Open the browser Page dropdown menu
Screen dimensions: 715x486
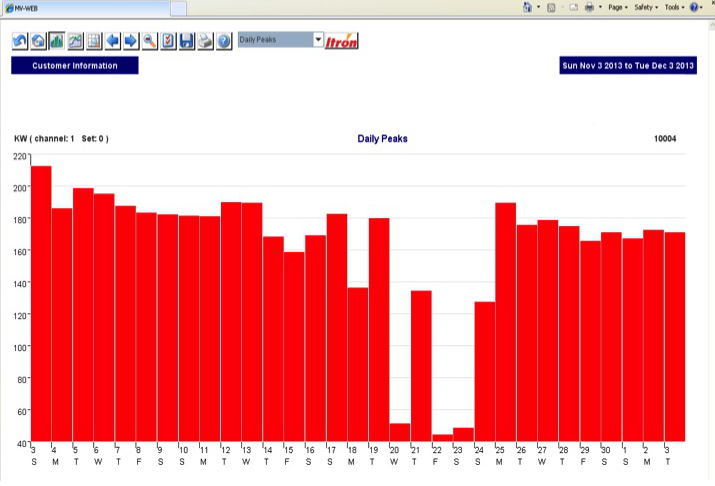point(617,7)
